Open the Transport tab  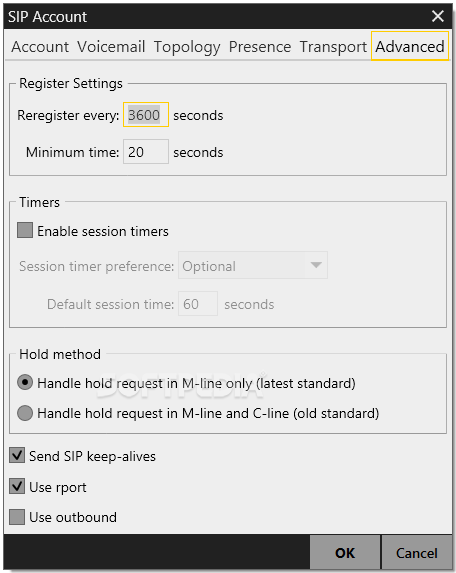tap(333, 47)
